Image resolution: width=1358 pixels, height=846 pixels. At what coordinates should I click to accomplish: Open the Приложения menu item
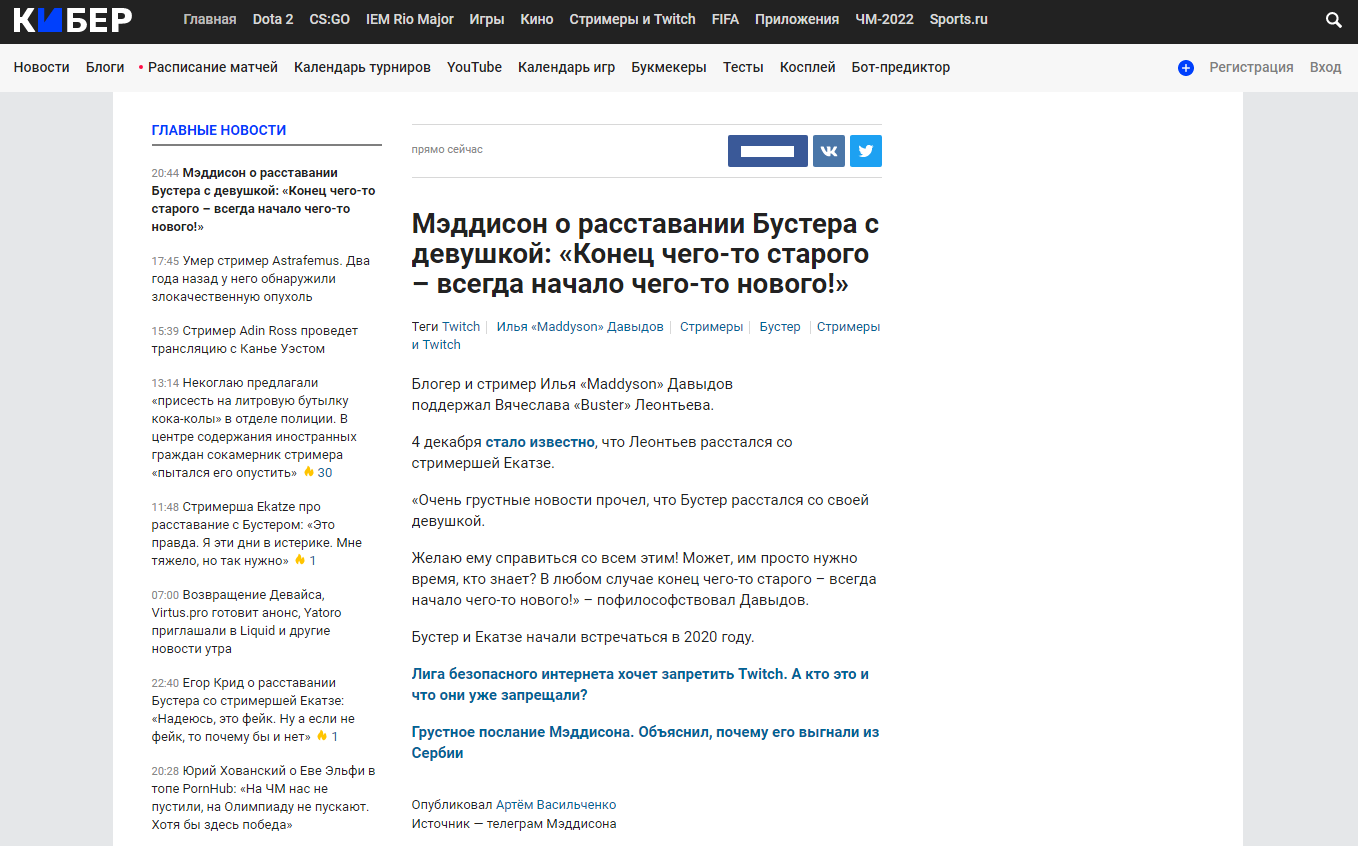click(797, 19)
